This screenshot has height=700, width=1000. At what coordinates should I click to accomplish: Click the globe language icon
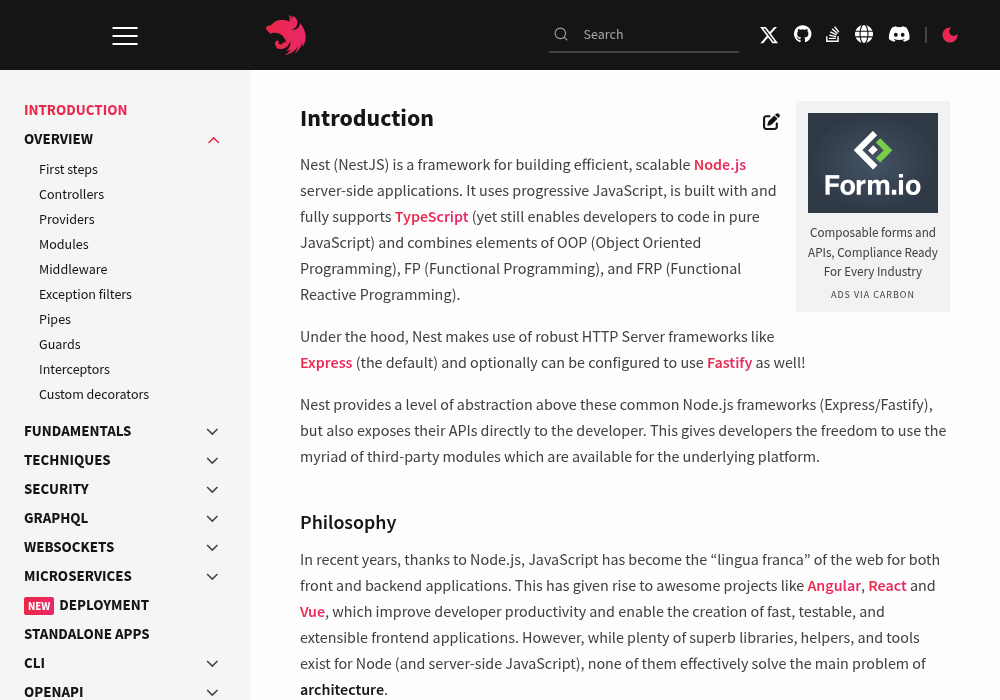click(864, 34)
